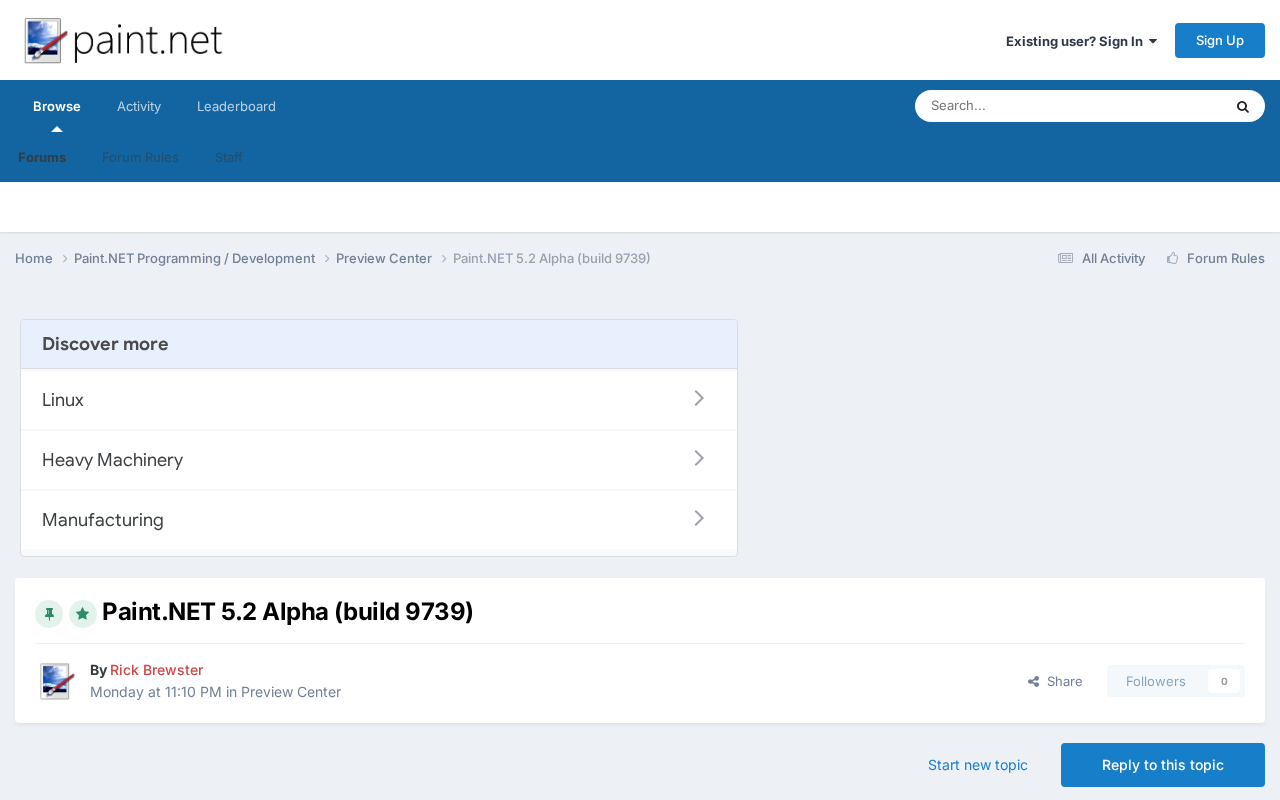Open Rick Brewster's profile link

pyautogui.click(x=157, y=670)
